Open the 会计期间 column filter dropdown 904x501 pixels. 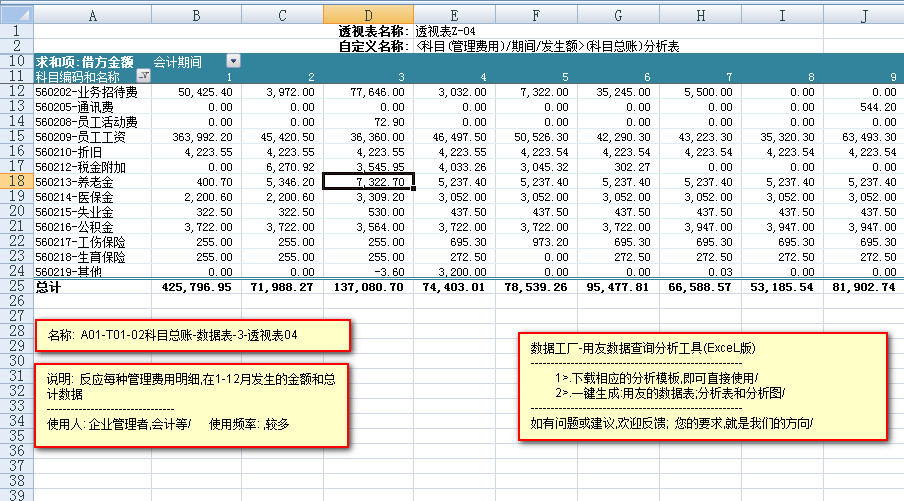tap(233, 62)
